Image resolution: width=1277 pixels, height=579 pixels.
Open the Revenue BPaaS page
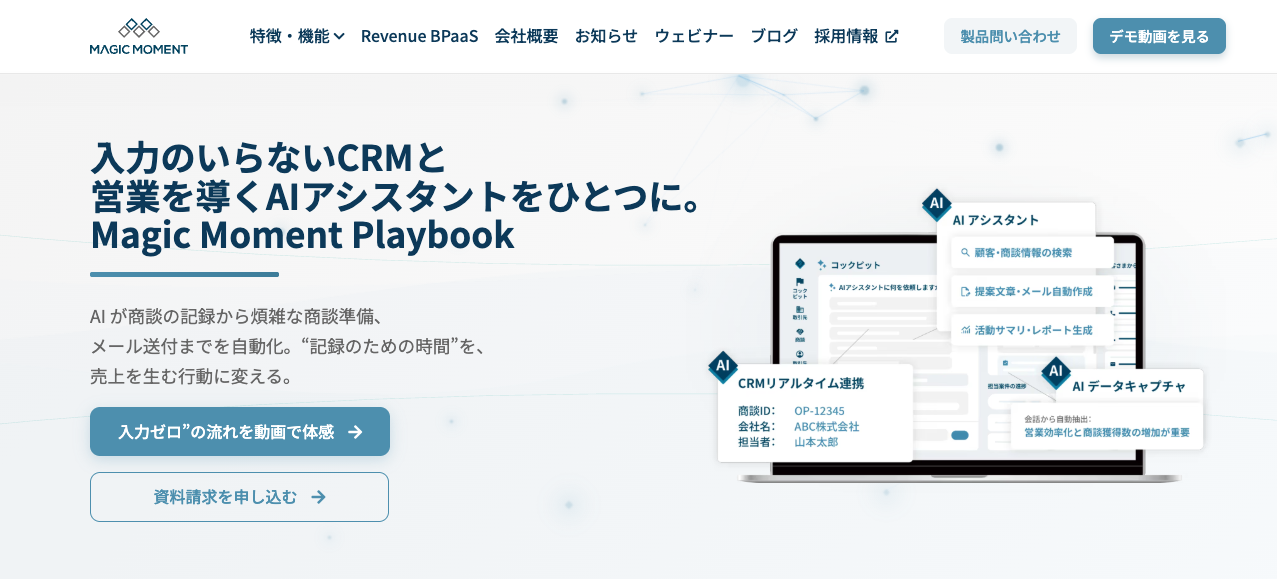click(419, 36)
